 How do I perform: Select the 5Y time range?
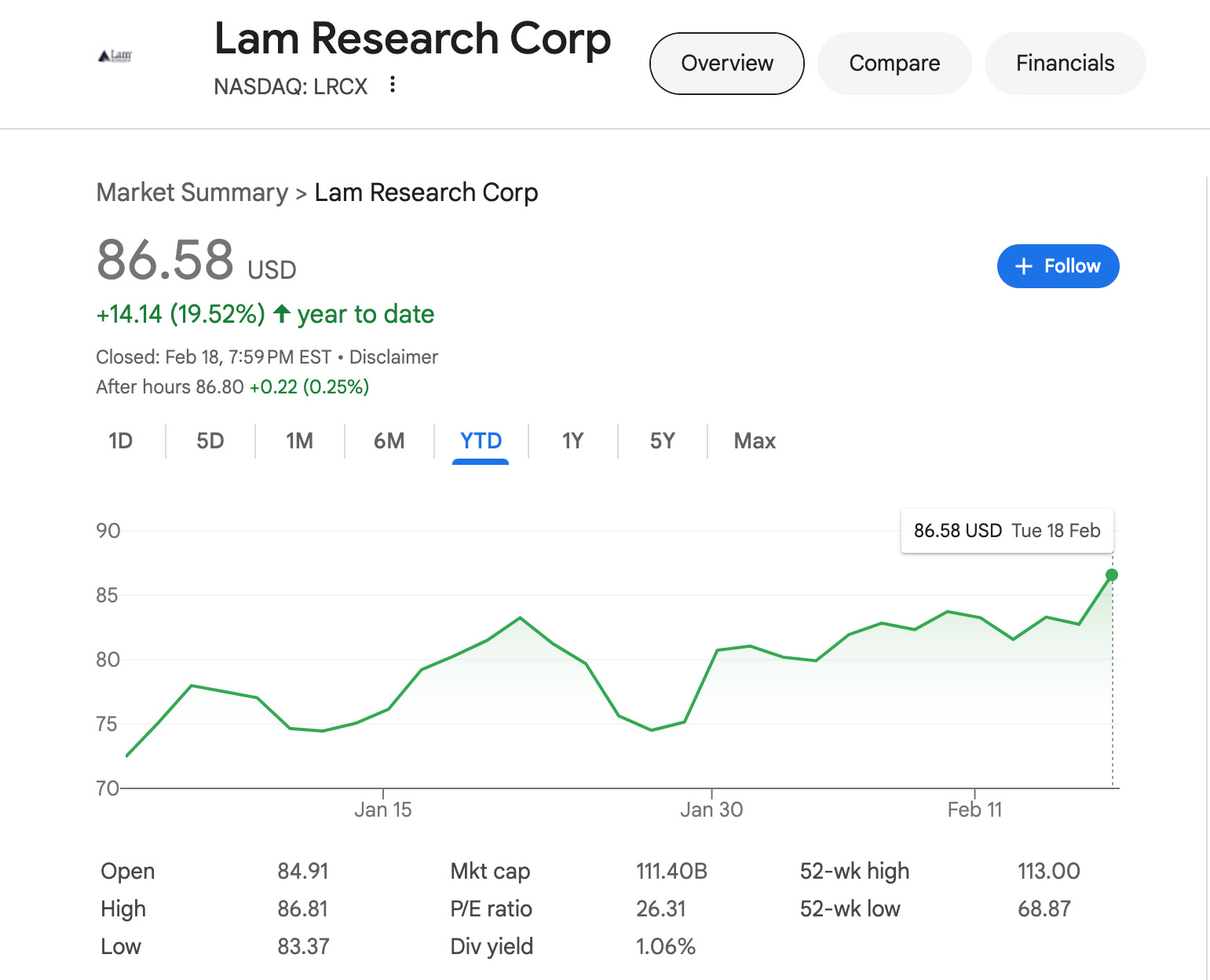(x=662, y=441)
